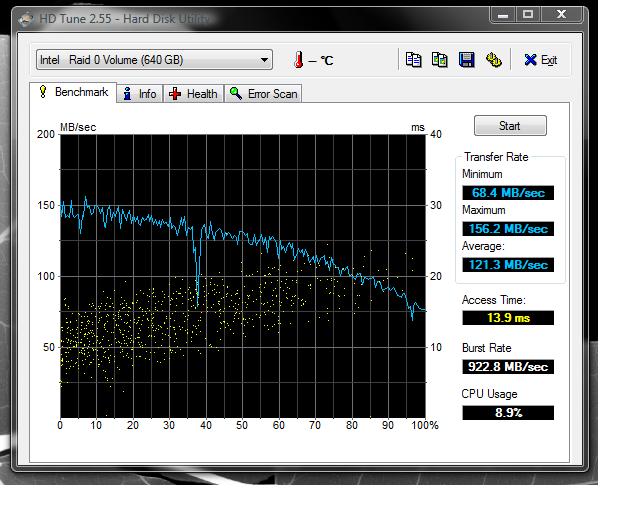
Task: Click the ms axis label above the graph
Action: [418, 127]
